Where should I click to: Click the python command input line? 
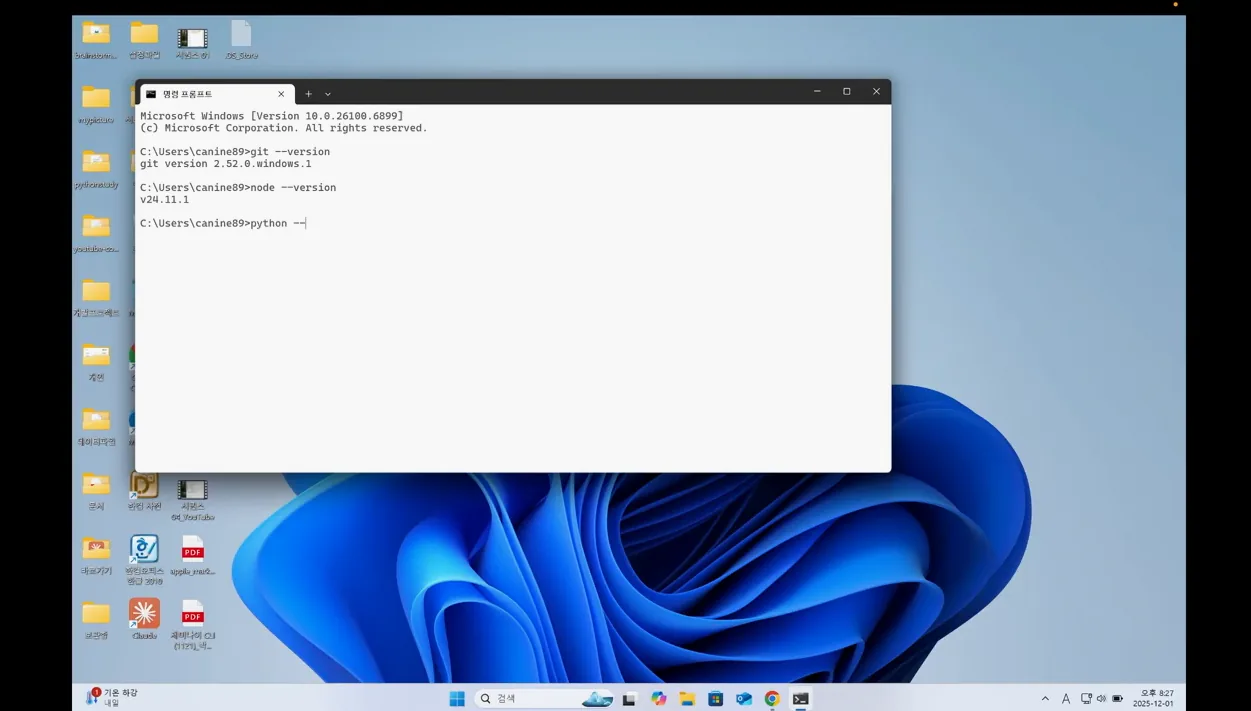click(223, 223)
